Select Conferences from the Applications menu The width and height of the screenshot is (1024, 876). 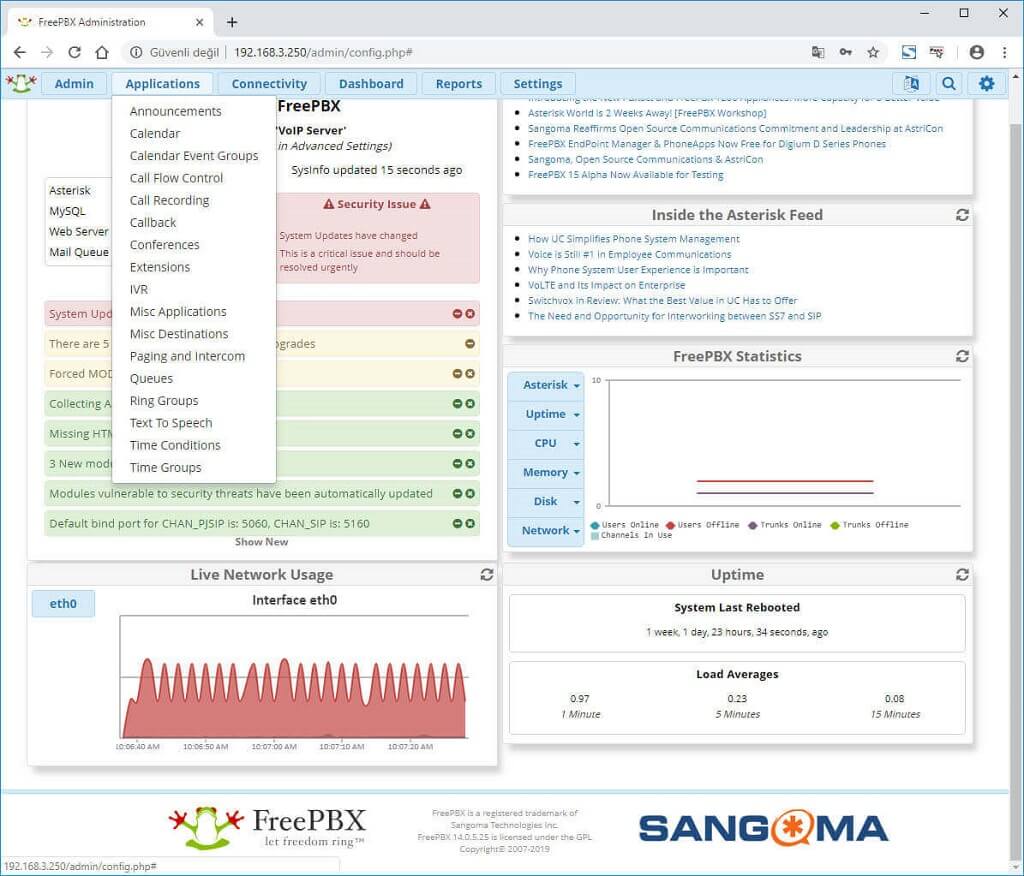click(x=164, y=244)
